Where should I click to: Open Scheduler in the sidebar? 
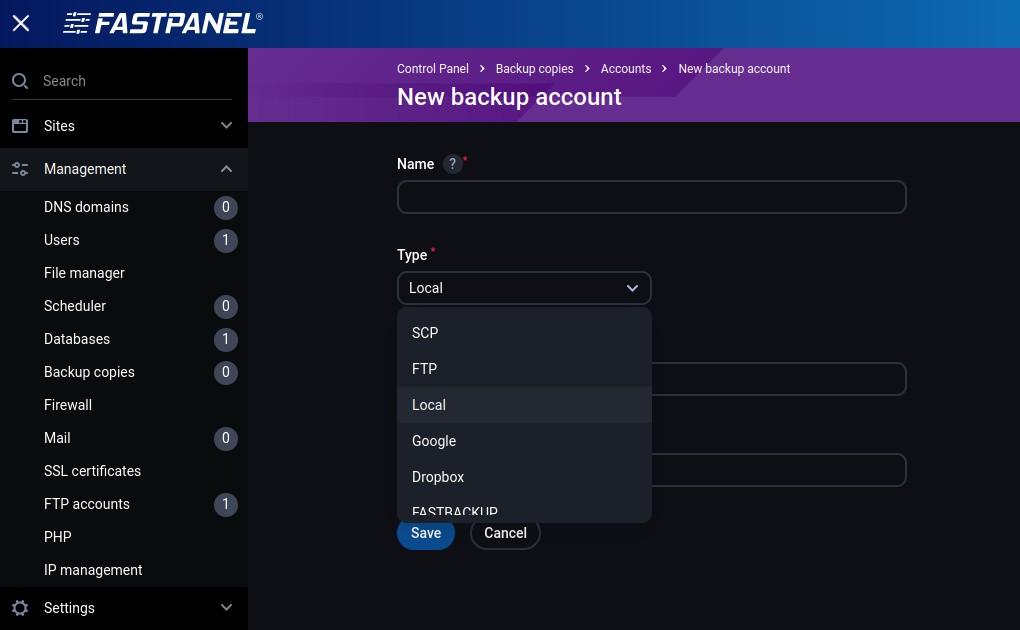75,306
